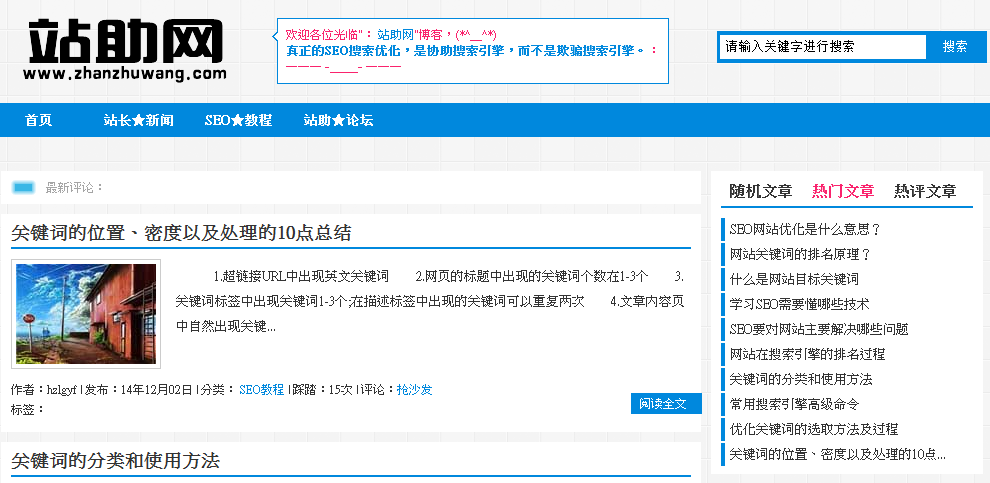Open the article thumbnail with the red house

click(x=86, y=314)
